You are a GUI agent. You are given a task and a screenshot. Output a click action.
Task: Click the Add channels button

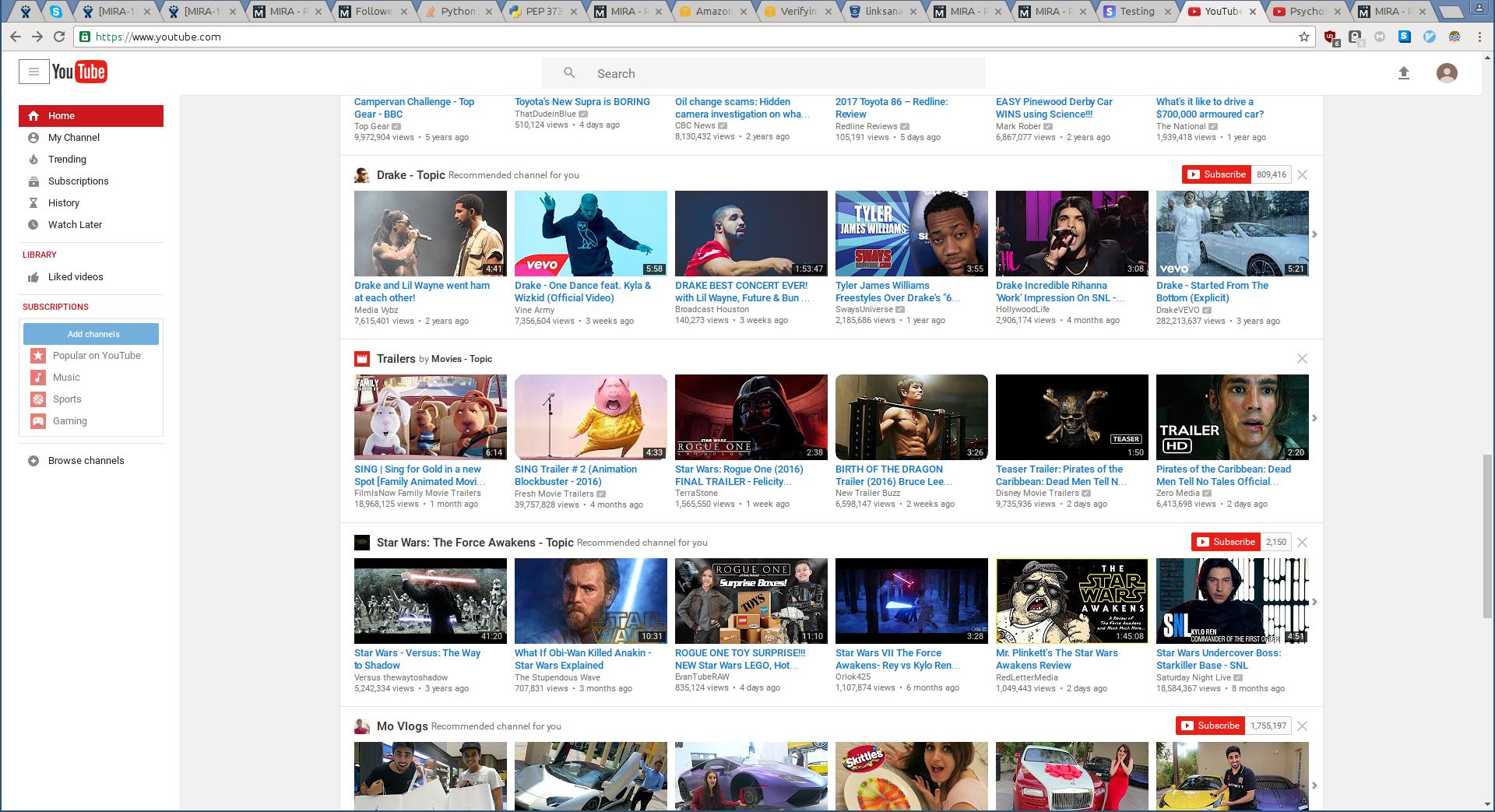pos(91,334)
